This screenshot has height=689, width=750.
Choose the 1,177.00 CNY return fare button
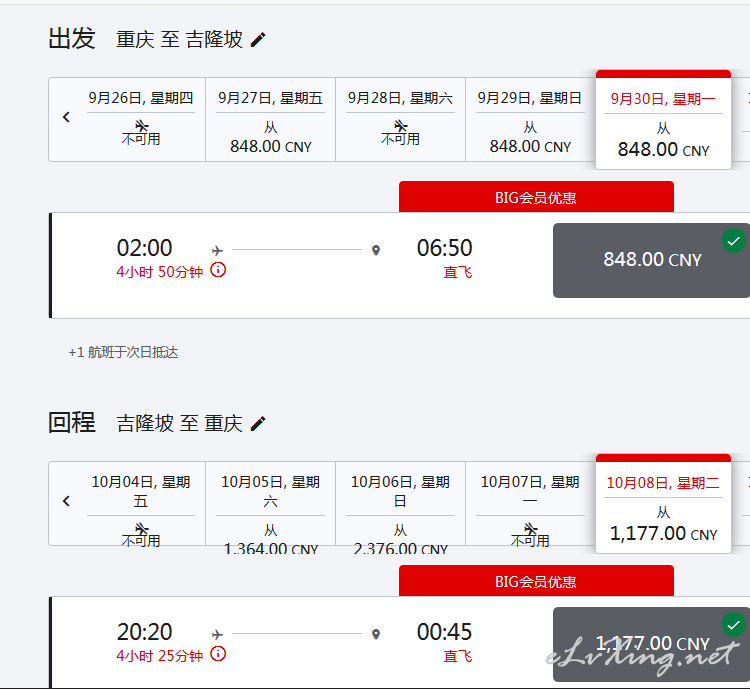(651, 645)
